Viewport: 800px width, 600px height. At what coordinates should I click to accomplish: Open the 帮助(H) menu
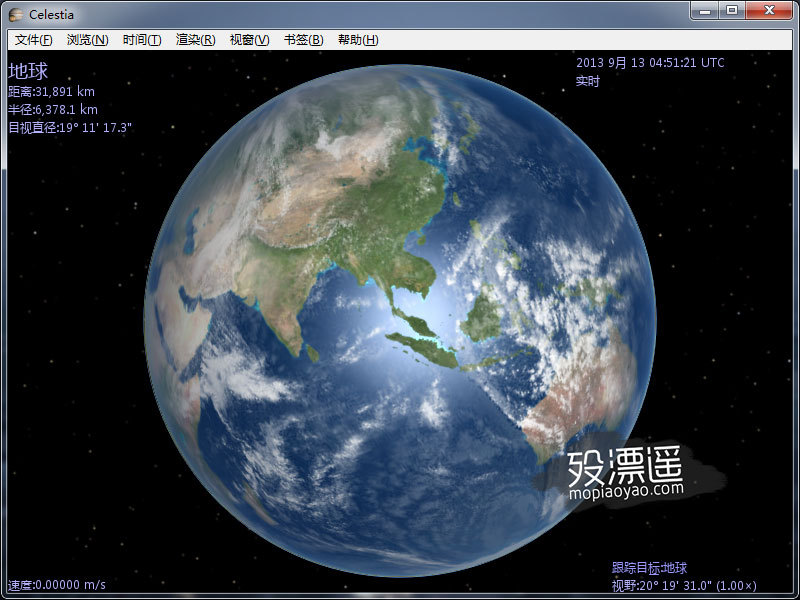click(358, 40)
